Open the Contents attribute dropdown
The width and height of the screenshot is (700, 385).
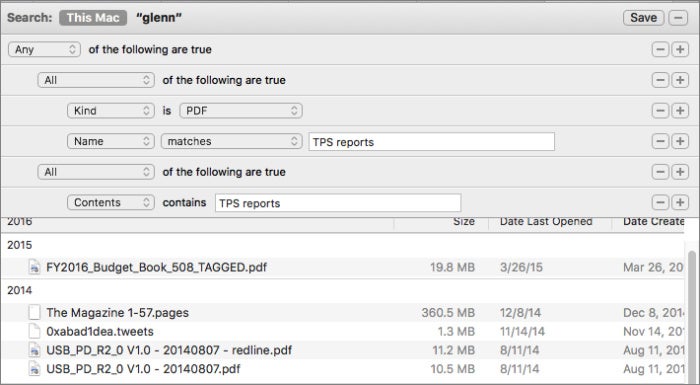(x=111, y=202)
